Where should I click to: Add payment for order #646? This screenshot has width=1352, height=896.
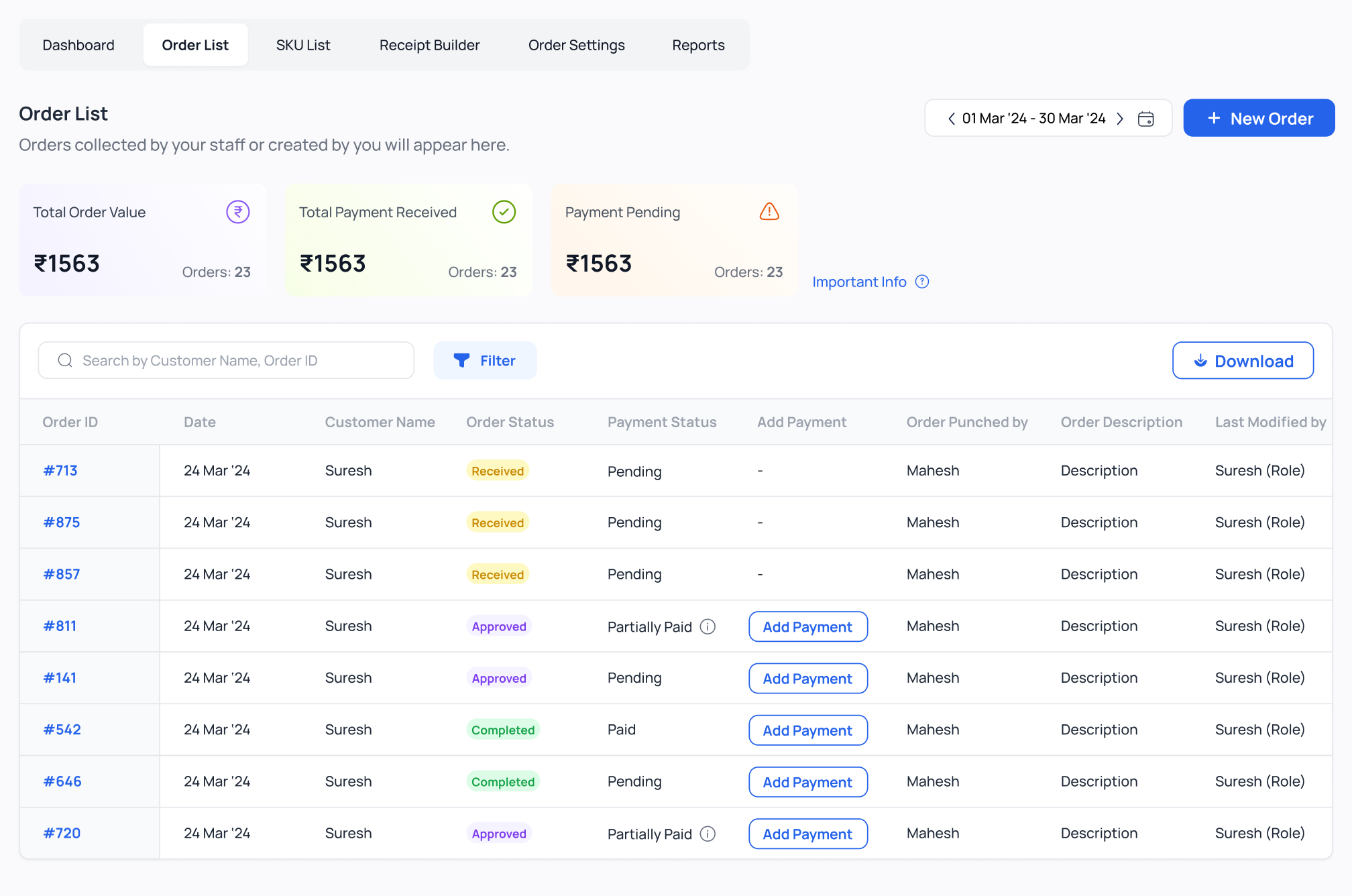[808, 782]
